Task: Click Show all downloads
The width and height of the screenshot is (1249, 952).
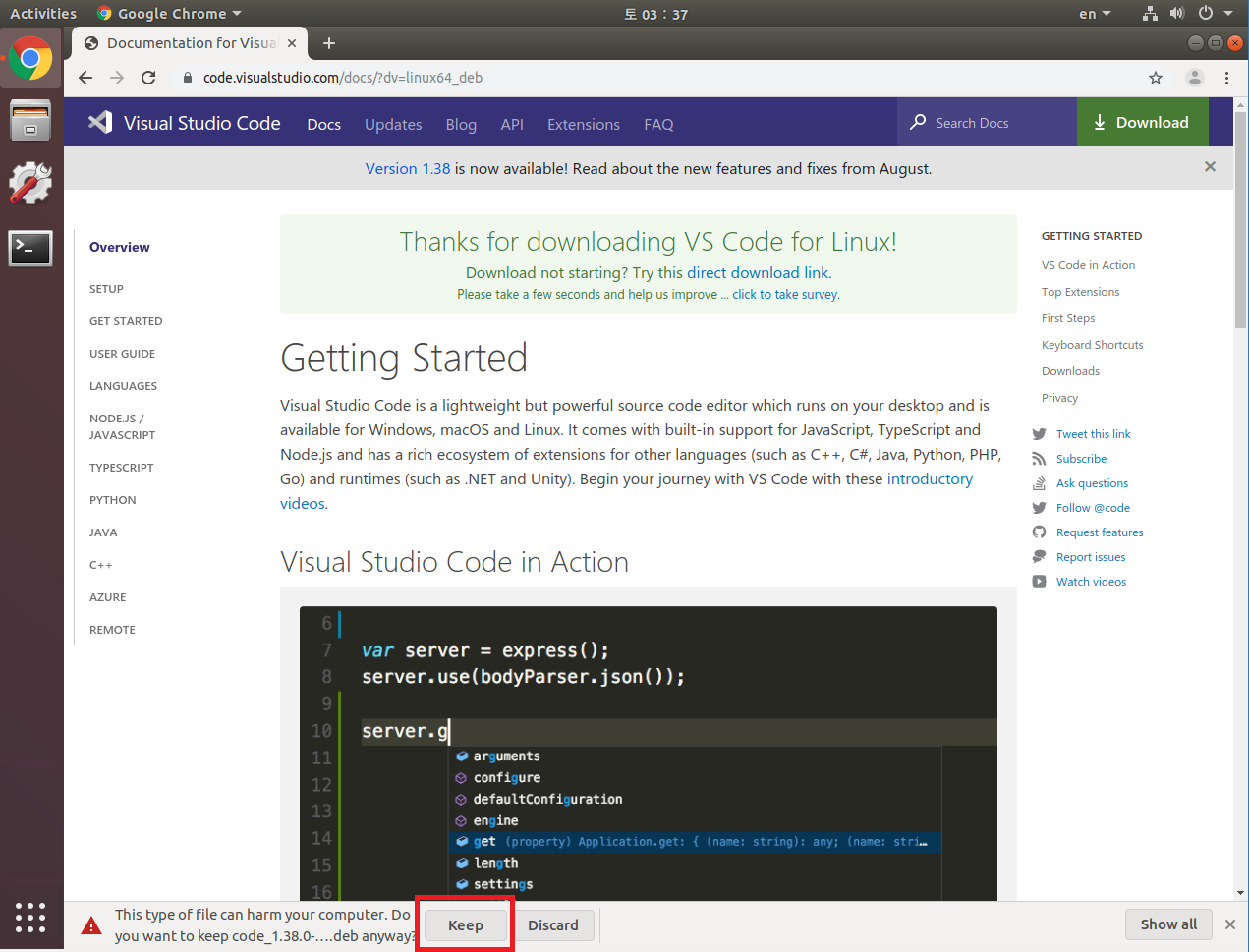Action: 1168,924
